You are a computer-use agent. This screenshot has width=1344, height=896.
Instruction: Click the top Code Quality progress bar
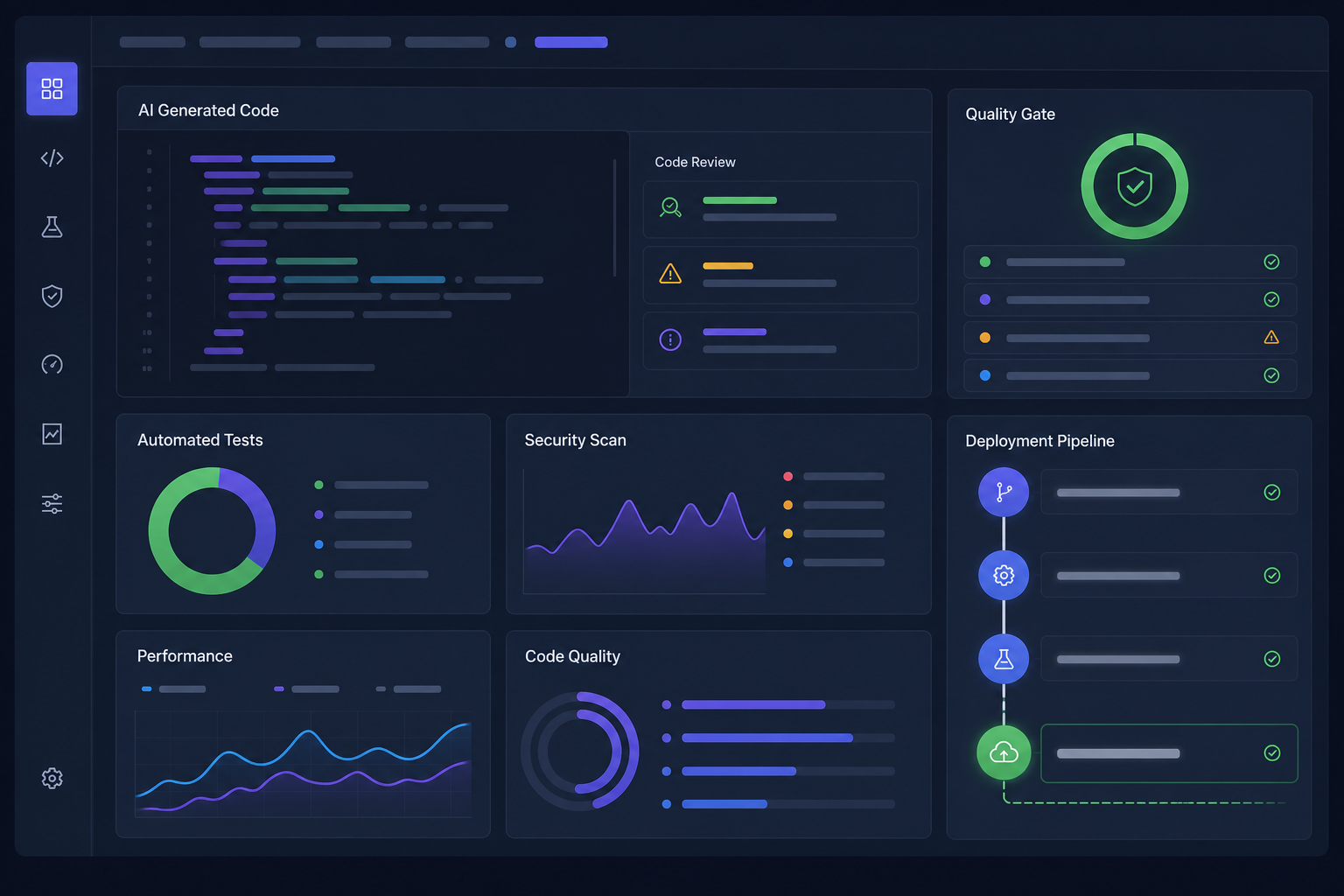pos(787,704)
